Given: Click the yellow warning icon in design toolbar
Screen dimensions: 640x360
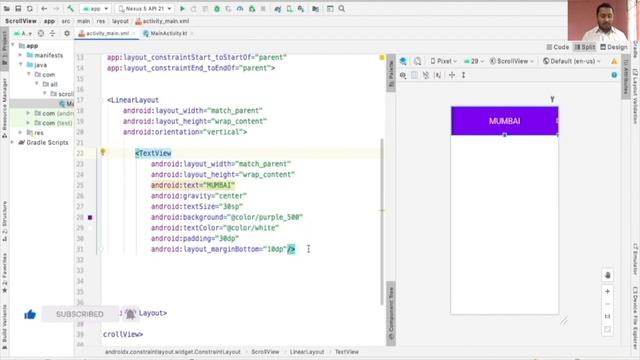Looking at the screenshot, I should pyautogui.click(x=614, y=61).
